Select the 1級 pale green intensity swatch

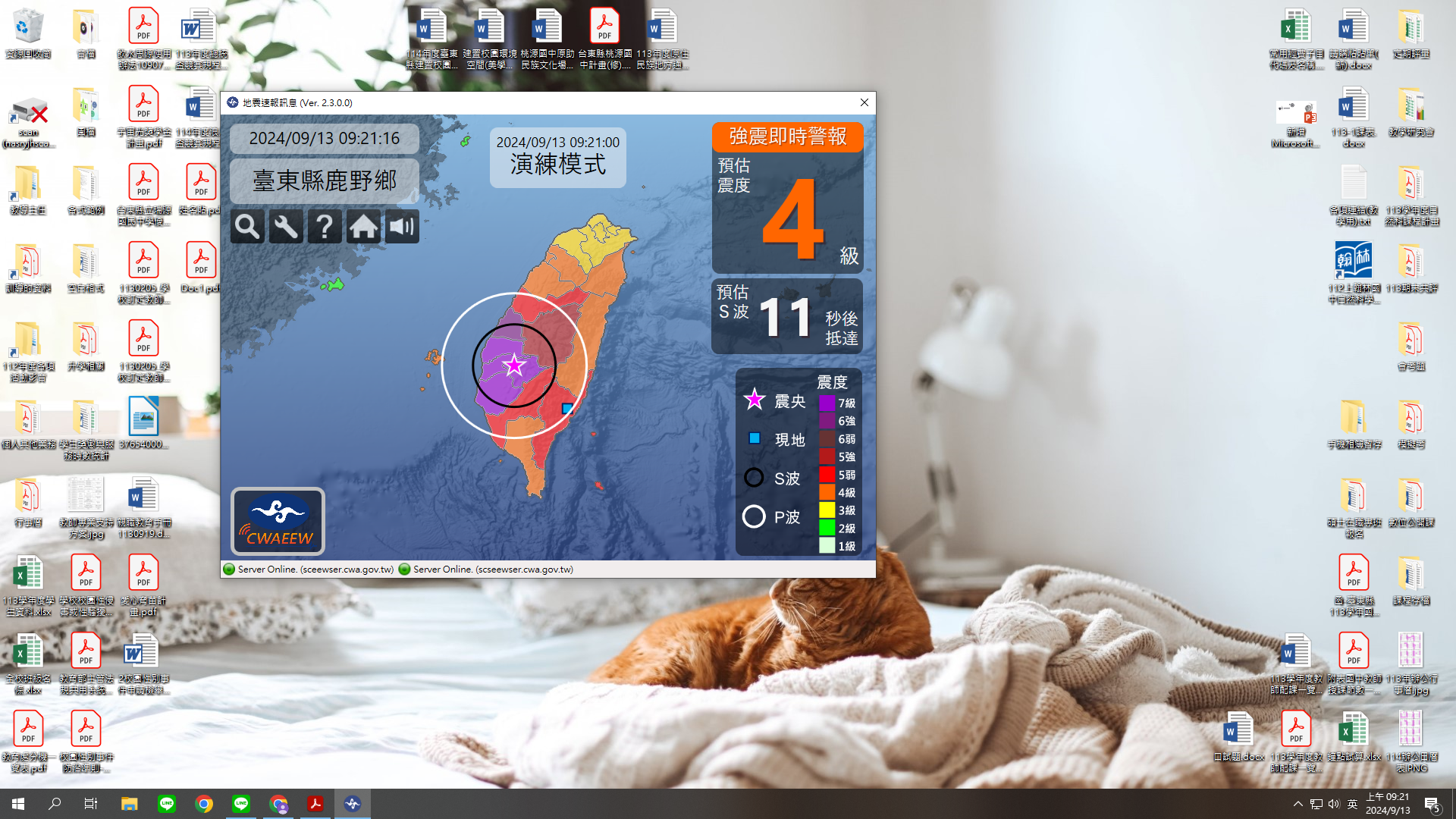(x=827, y=546)
